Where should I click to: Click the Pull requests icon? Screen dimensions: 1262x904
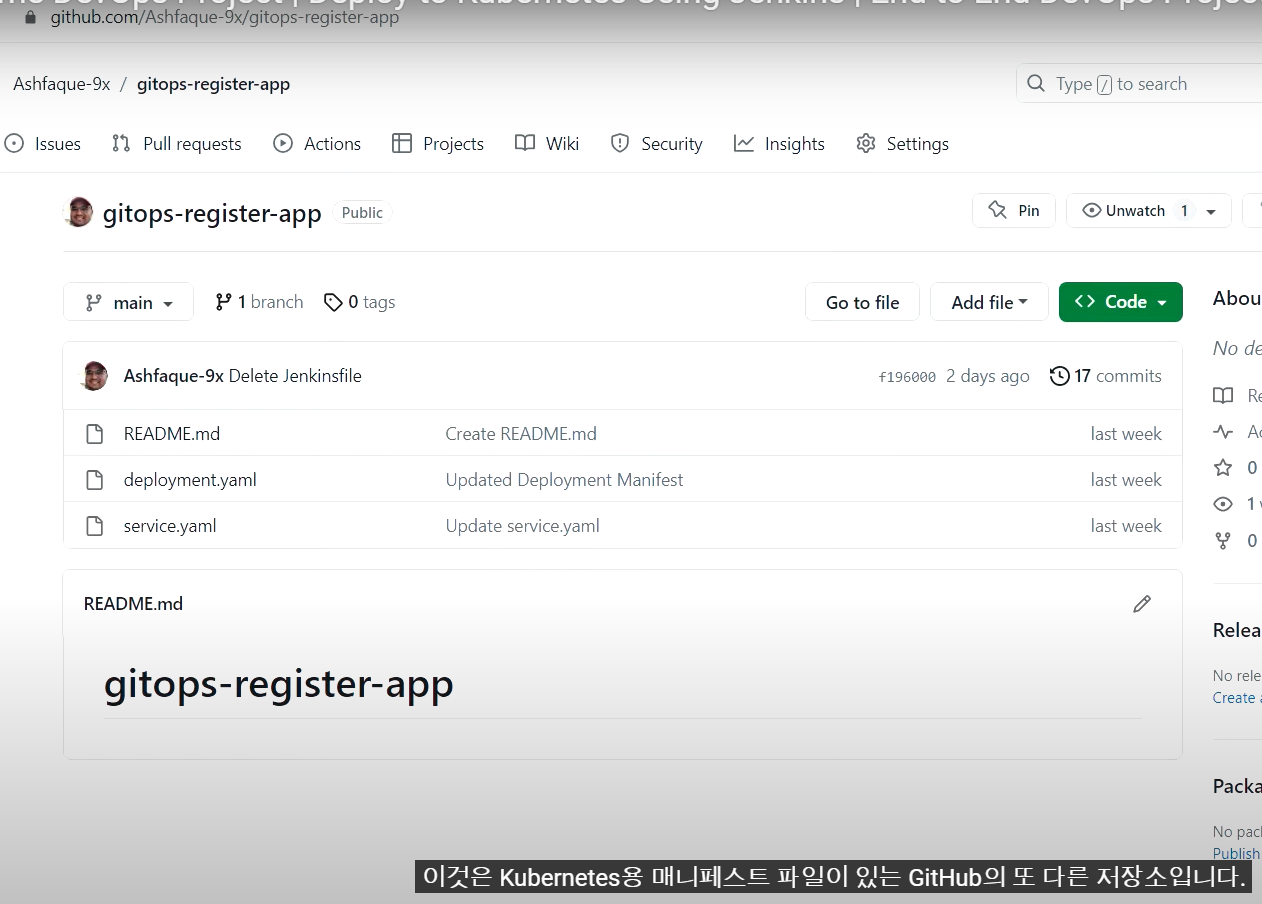(121, 144)
